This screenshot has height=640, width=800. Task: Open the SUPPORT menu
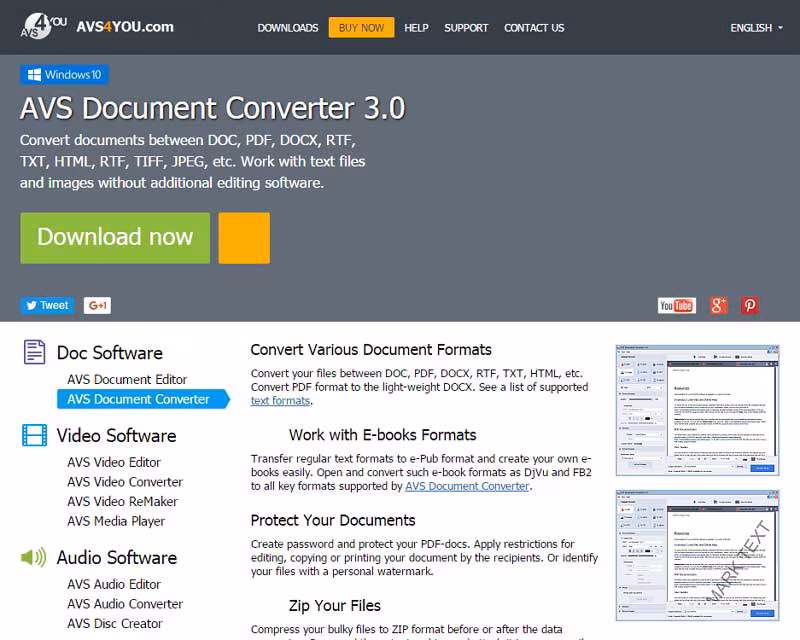pyautogui.click(x=466, y=28)
